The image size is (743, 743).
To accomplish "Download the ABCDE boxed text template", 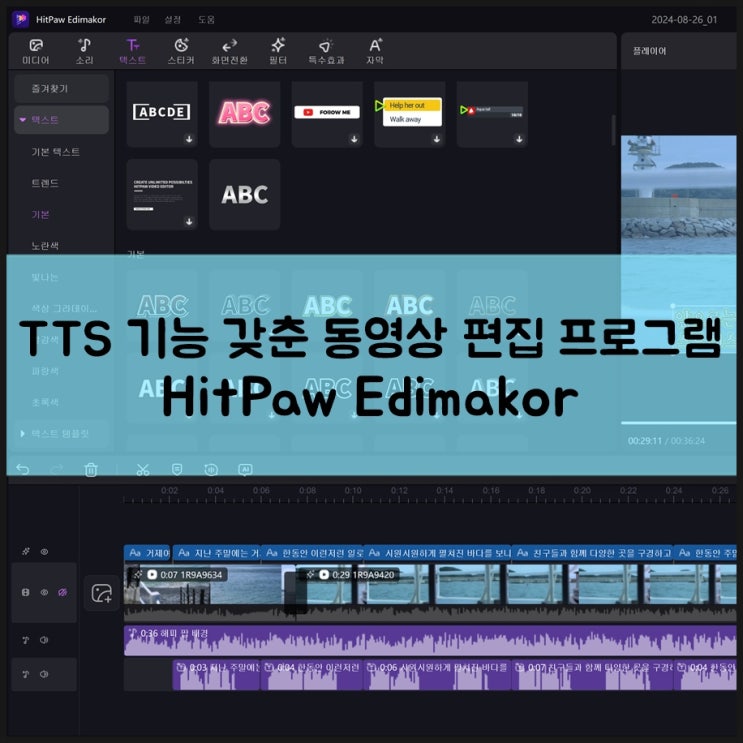I will click(189, 139).
